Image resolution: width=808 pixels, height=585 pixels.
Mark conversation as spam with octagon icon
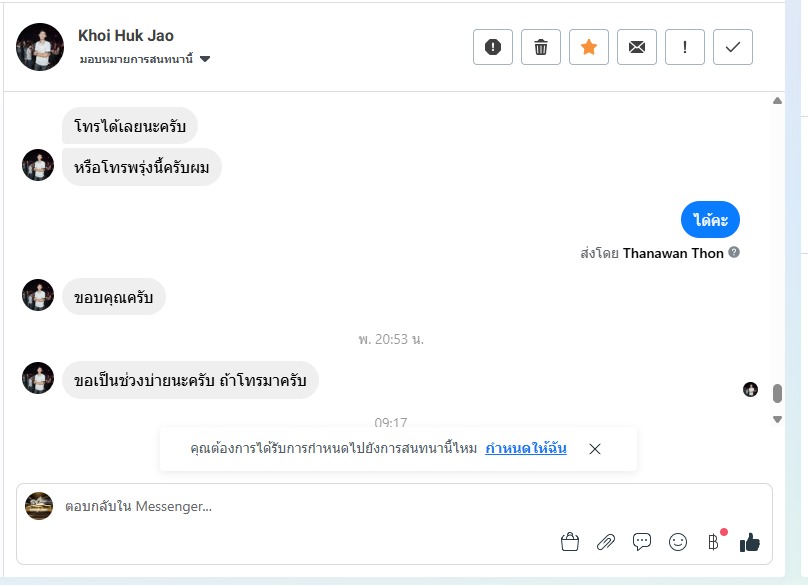click(x=492, y=47)
